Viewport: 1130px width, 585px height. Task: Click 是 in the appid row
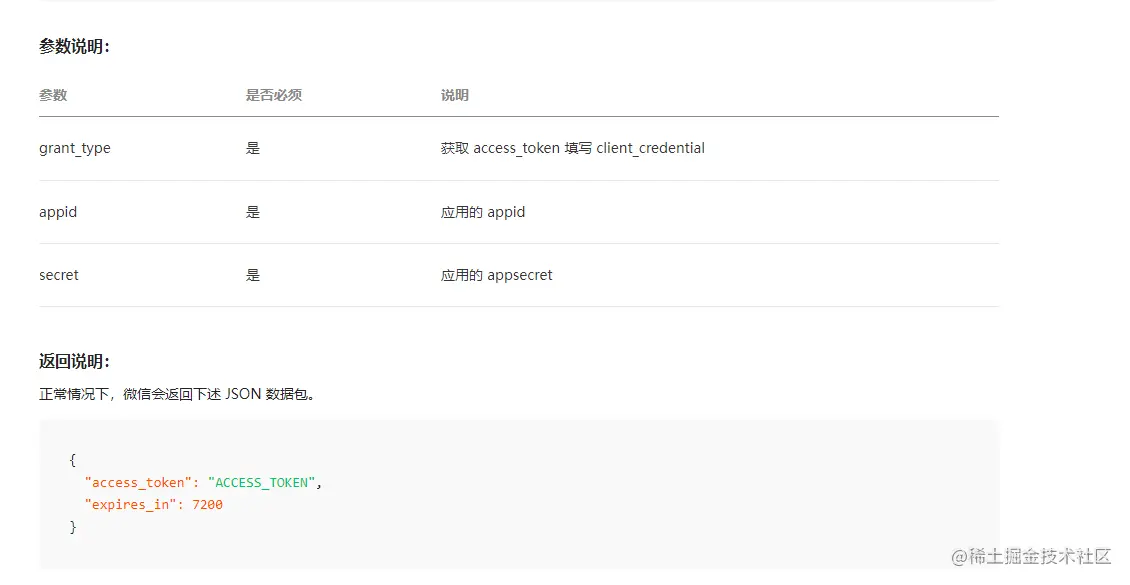(x=253, y=212)
